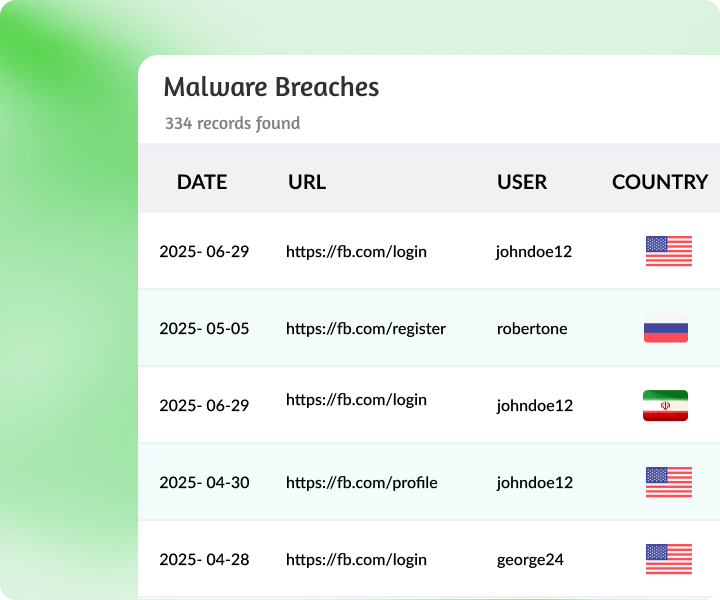Viewport: 720px width, 600px height.
Task: Open the https://fb.com/register link
Action: pos(366,328)
